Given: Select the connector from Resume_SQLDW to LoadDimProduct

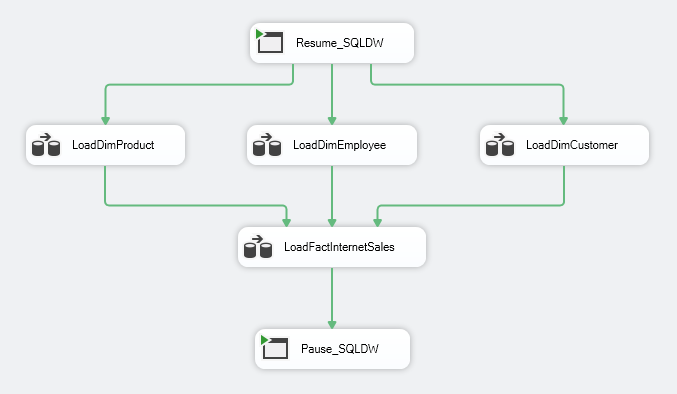Looking at the screenshot, I should (x=199, y=85).
